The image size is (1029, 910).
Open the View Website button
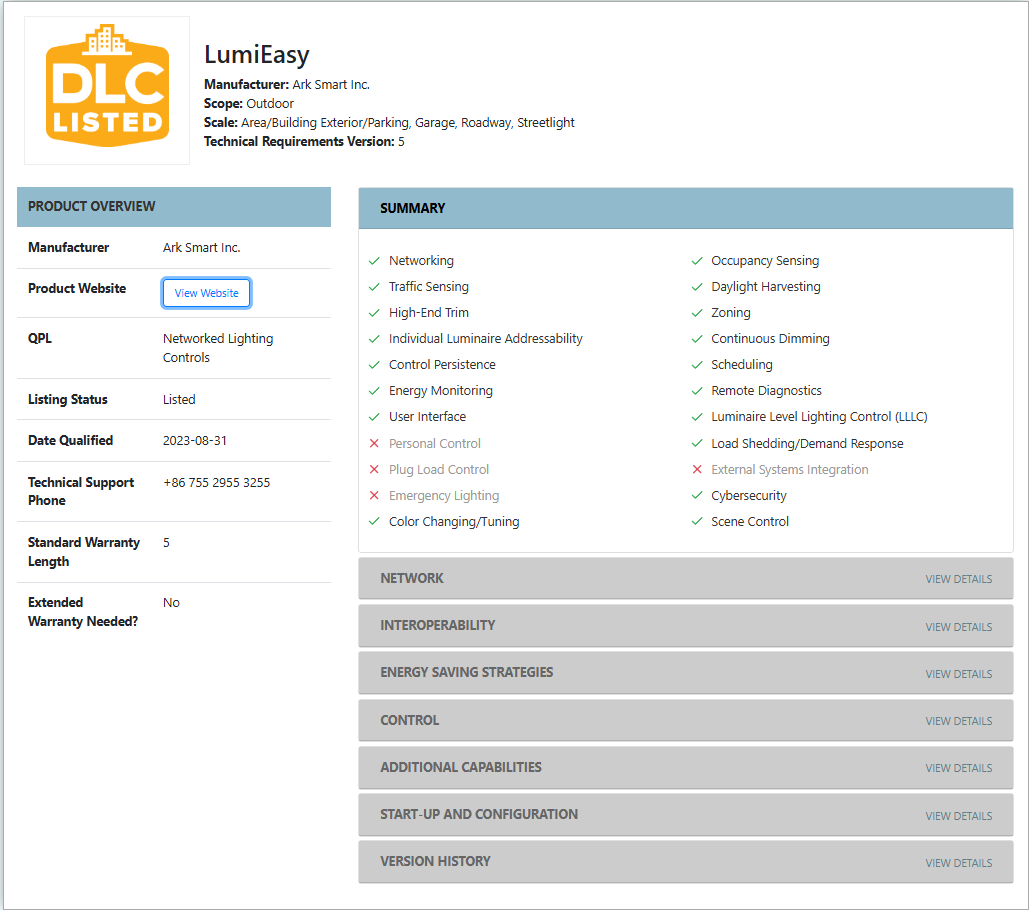(206, 293)
